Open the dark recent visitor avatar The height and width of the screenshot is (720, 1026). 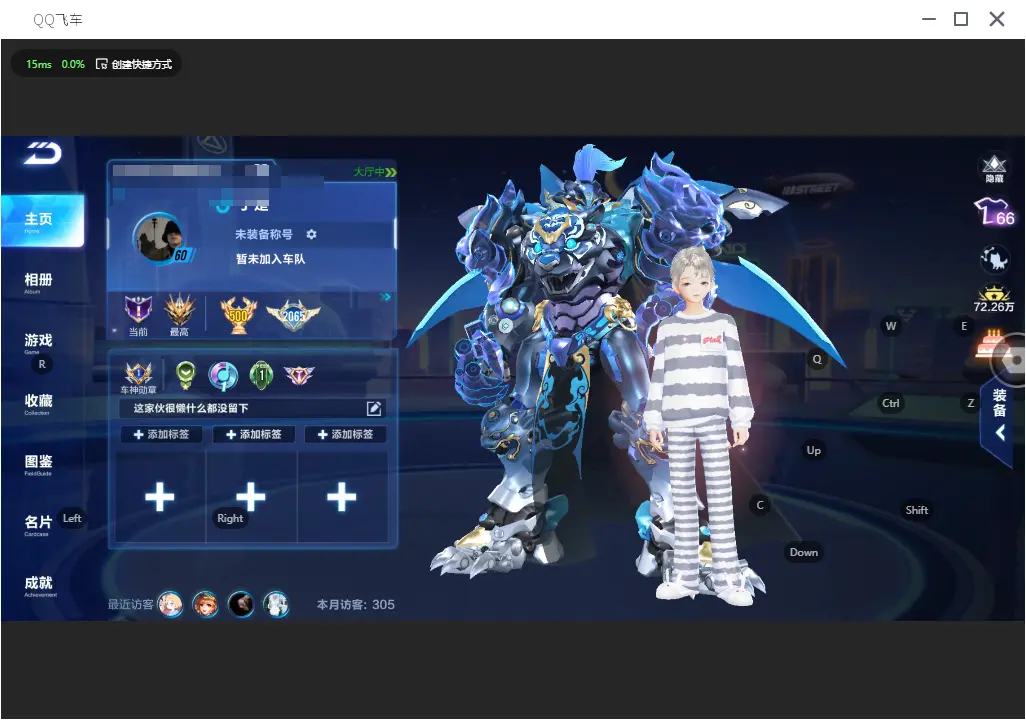241,604
